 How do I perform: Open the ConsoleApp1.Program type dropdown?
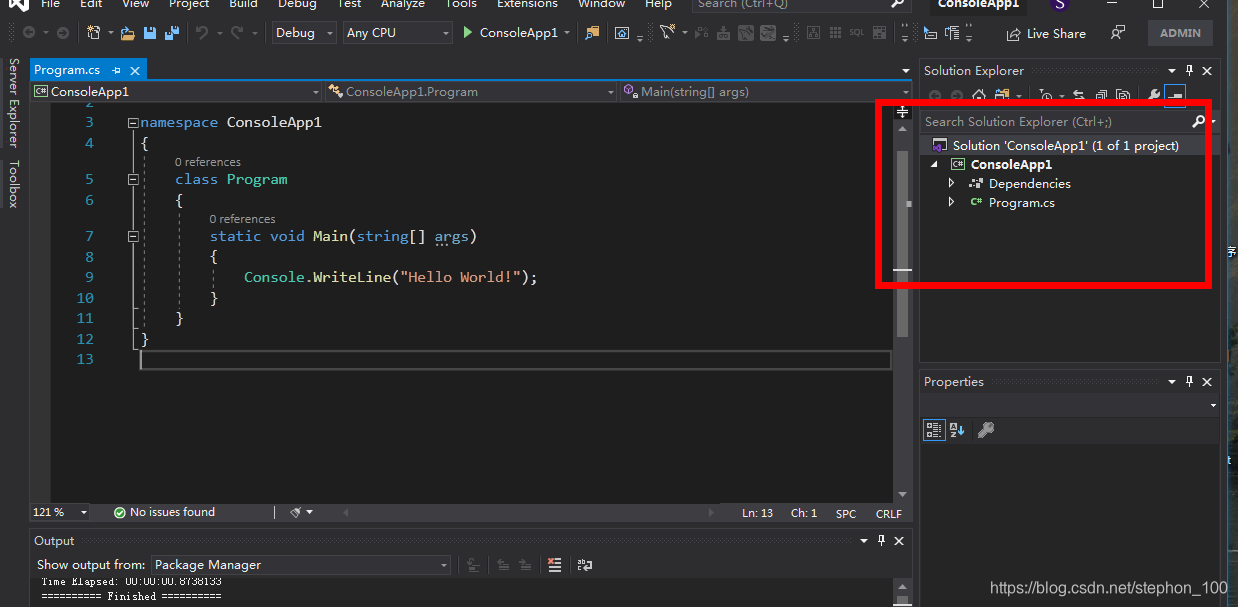click(471, 91)
